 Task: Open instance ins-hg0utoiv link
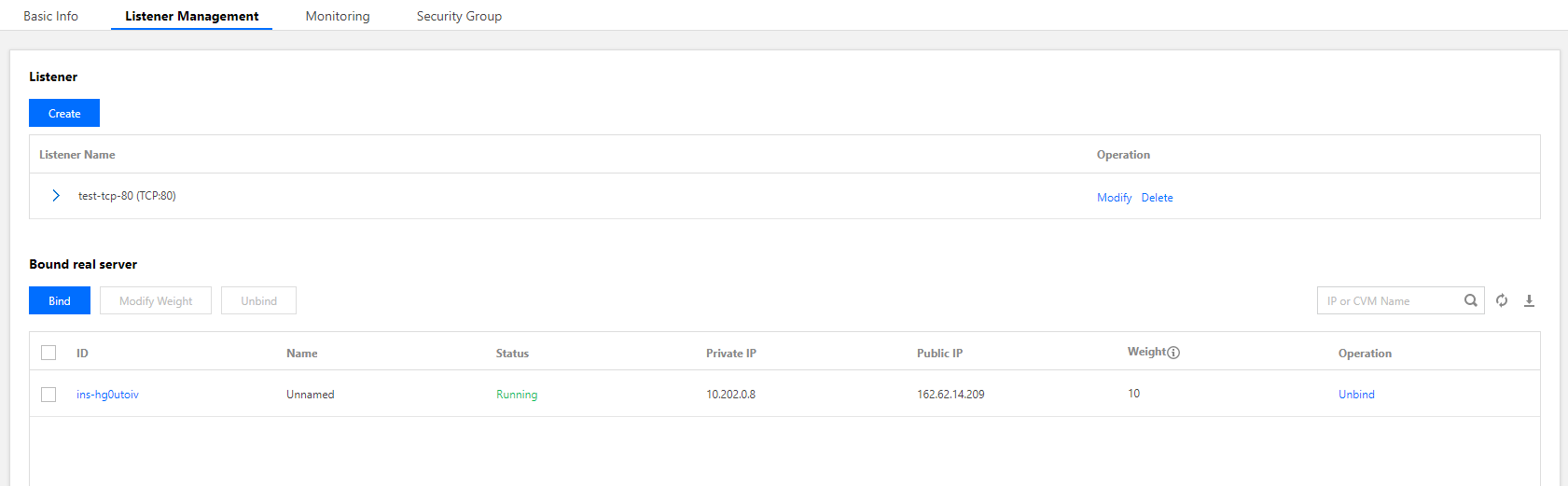pyautogui.click(x=107, y=395)
